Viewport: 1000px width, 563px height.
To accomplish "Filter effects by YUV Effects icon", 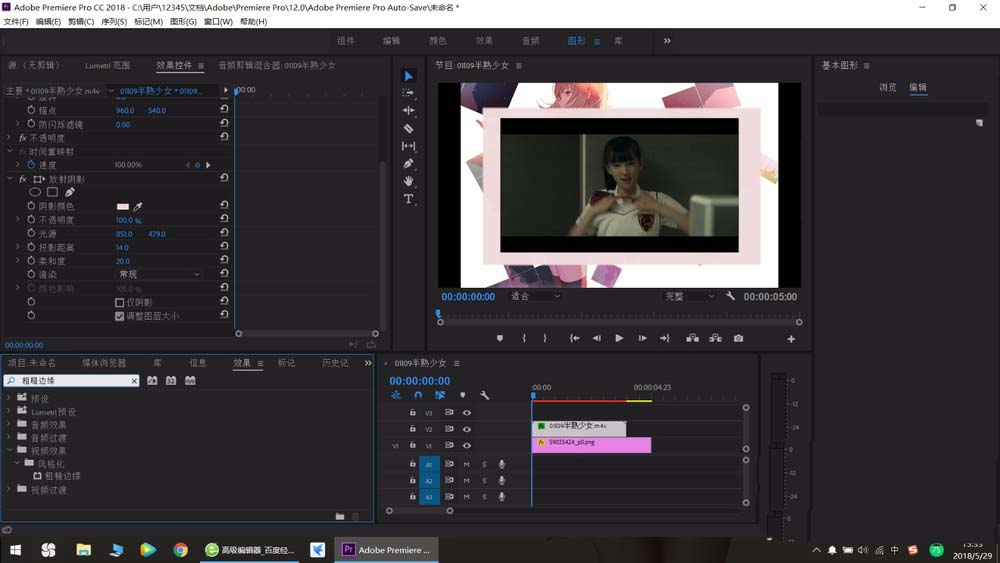I will tap(190, 381).
